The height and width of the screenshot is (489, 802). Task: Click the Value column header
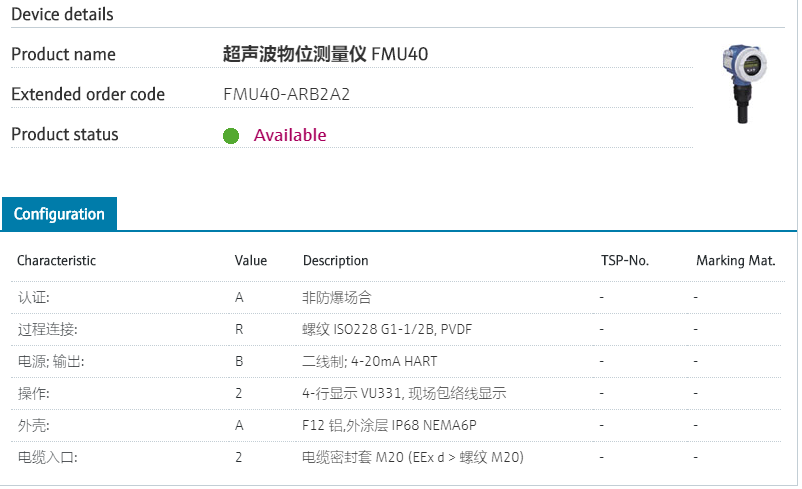(251, 261)
